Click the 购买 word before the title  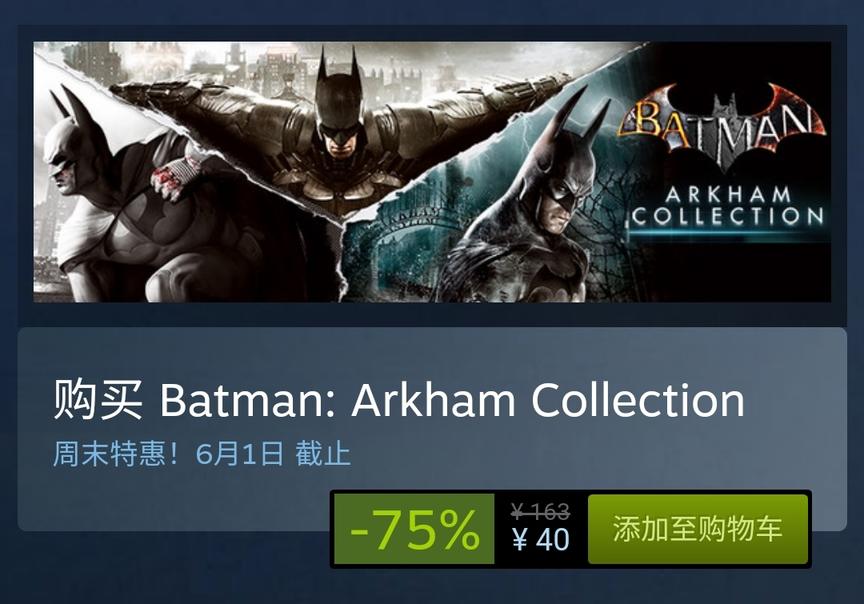click(98, 400)
